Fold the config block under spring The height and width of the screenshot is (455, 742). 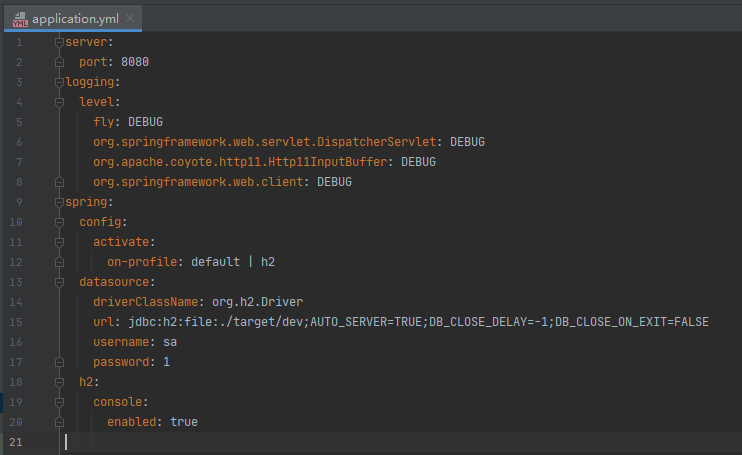[60, 222]
